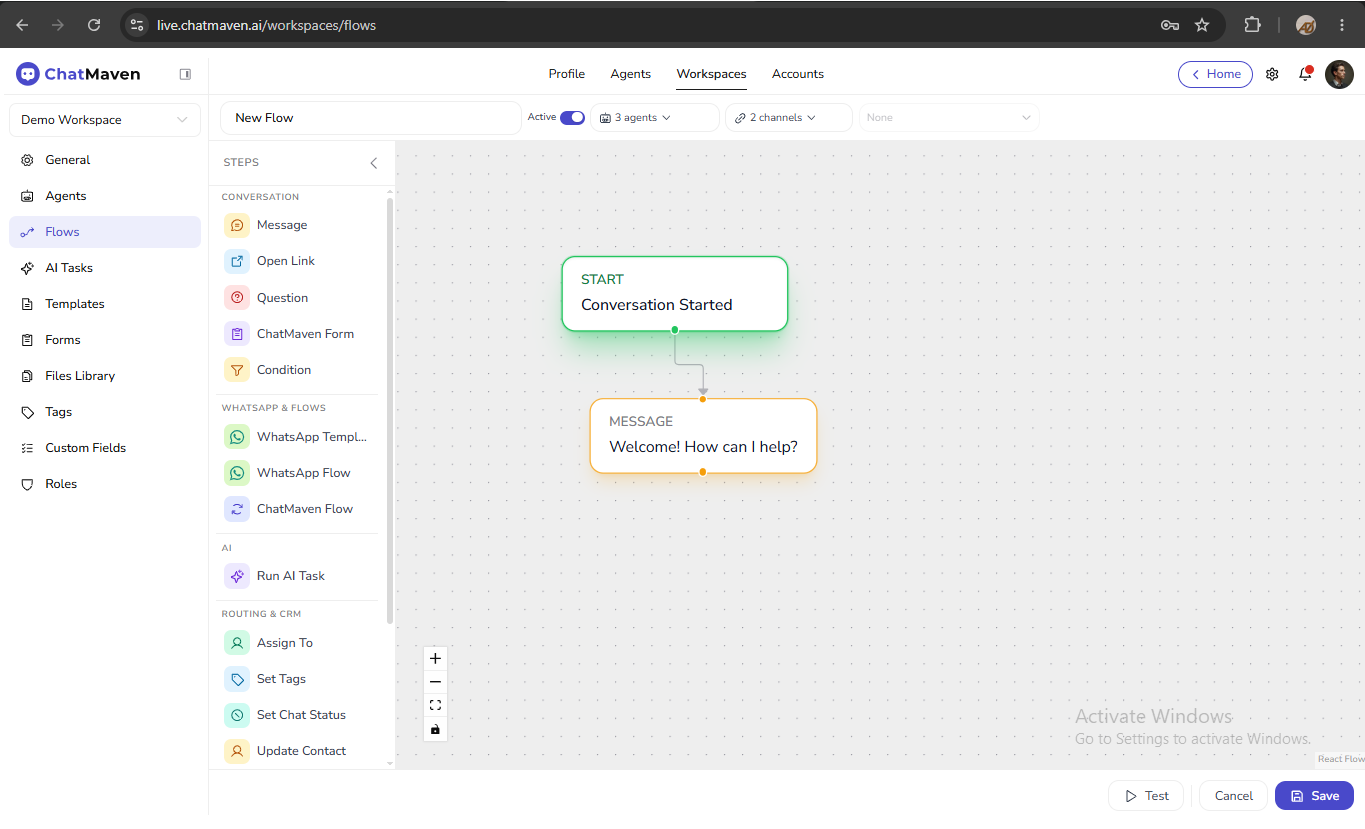Zoom in on the flow canvas
This screenshot has height=829, width=1365.
tap(435, 659)
